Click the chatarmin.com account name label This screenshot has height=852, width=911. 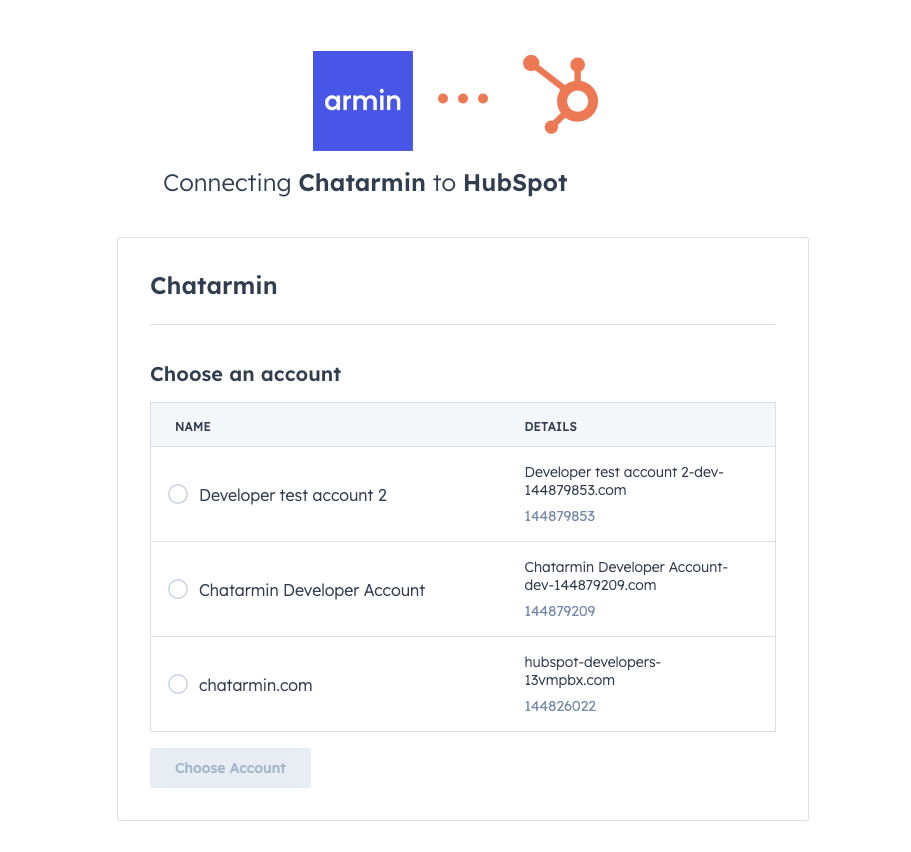click(256, 685)
